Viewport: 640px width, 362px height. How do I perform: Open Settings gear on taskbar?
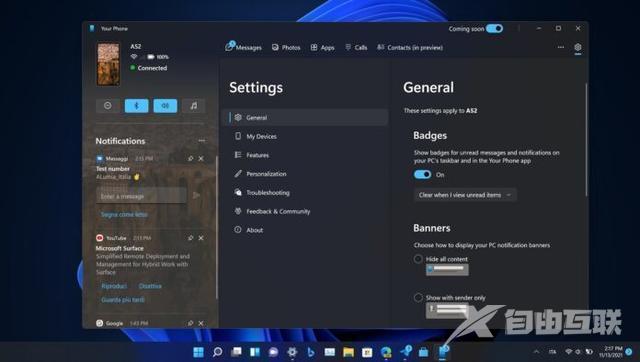click(x=292, y=352)
